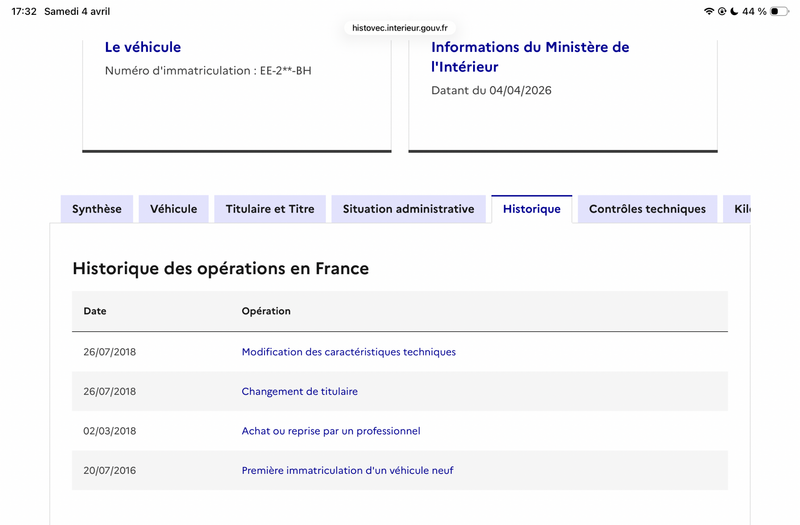
Task: Show the partially hidden tab after Contrôles techniques
Action: pyautogui.click(x=740, y=209)
